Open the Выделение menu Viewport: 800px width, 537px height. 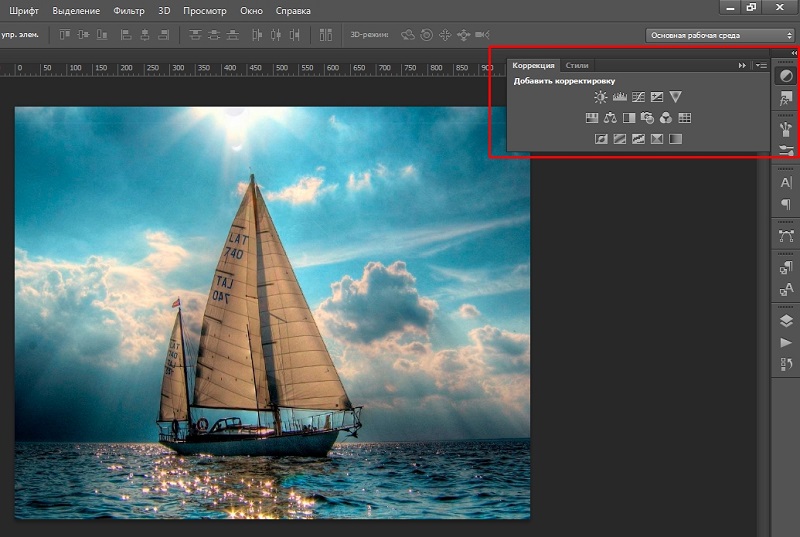pos(76,11)
